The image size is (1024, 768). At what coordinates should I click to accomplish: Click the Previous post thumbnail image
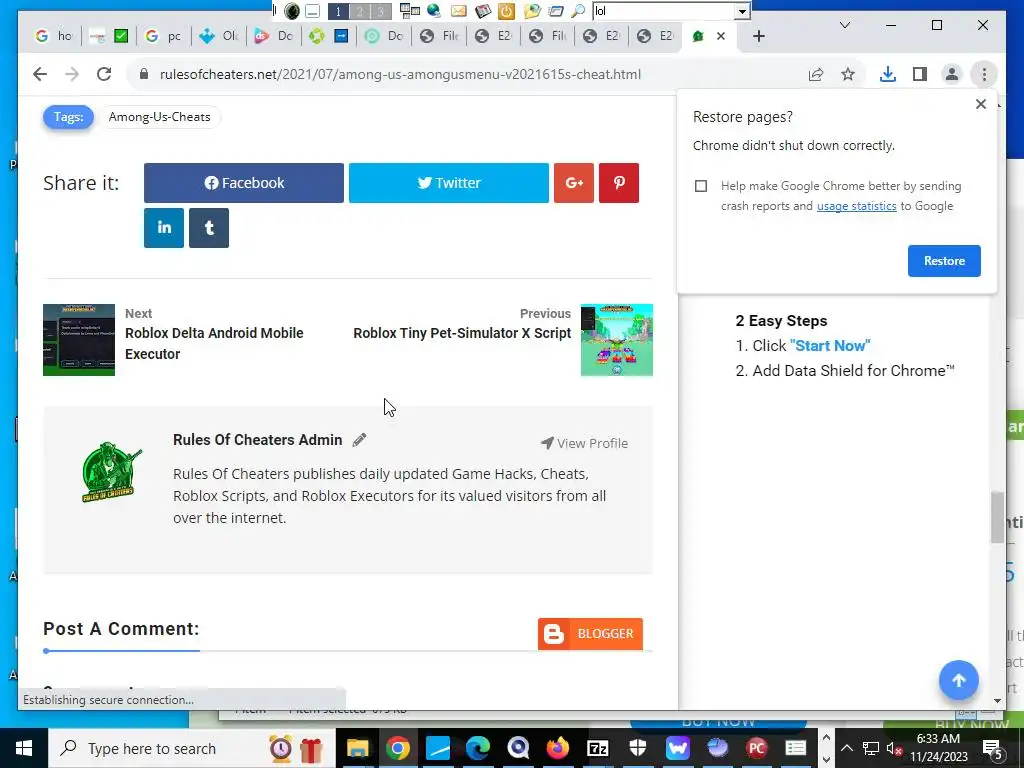pos(616,340)
